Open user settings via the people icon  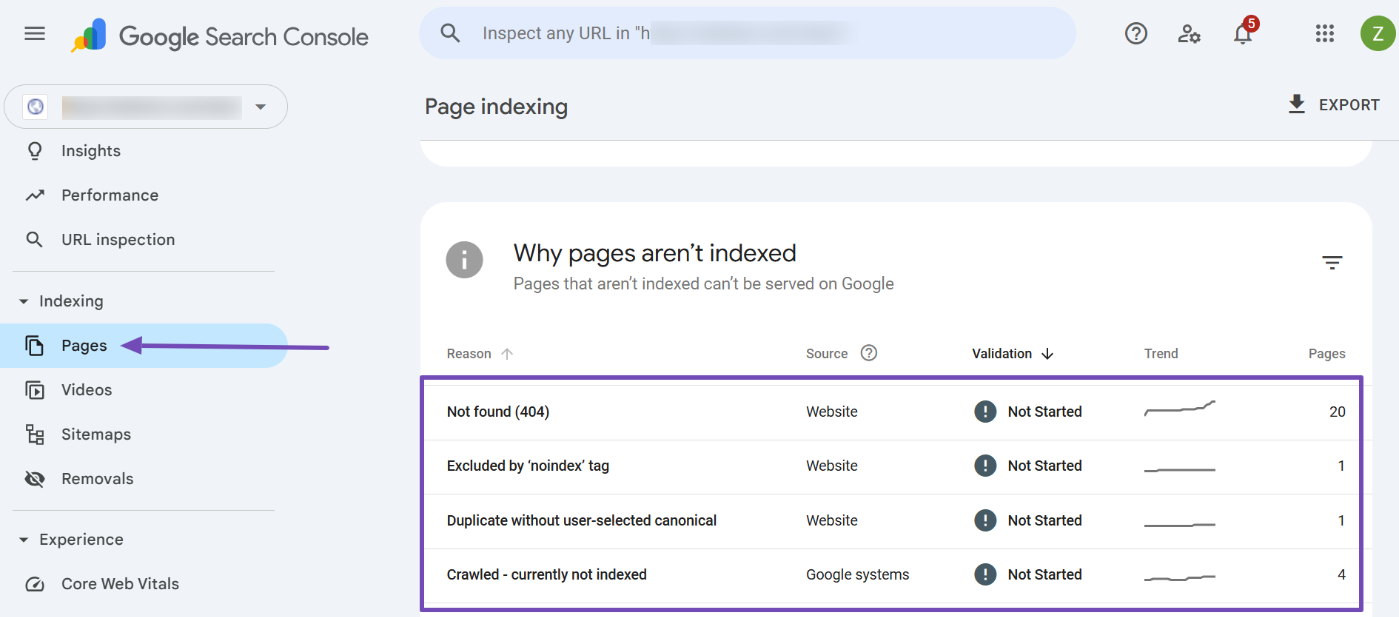(1189, 33)
